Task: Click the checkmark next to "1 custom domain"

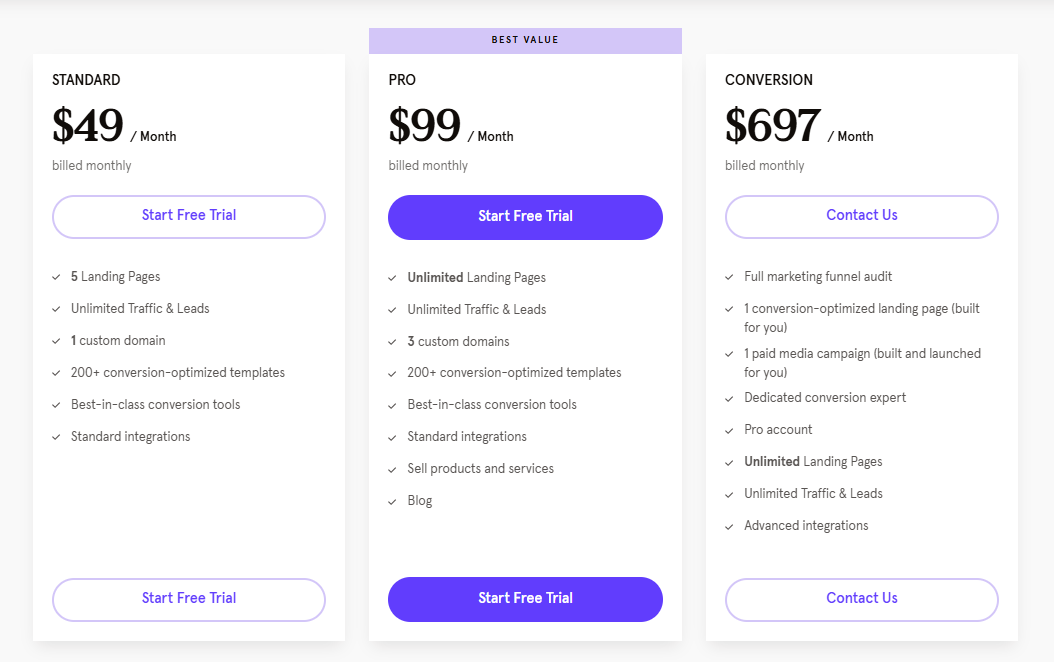Action: pos(57,341)
